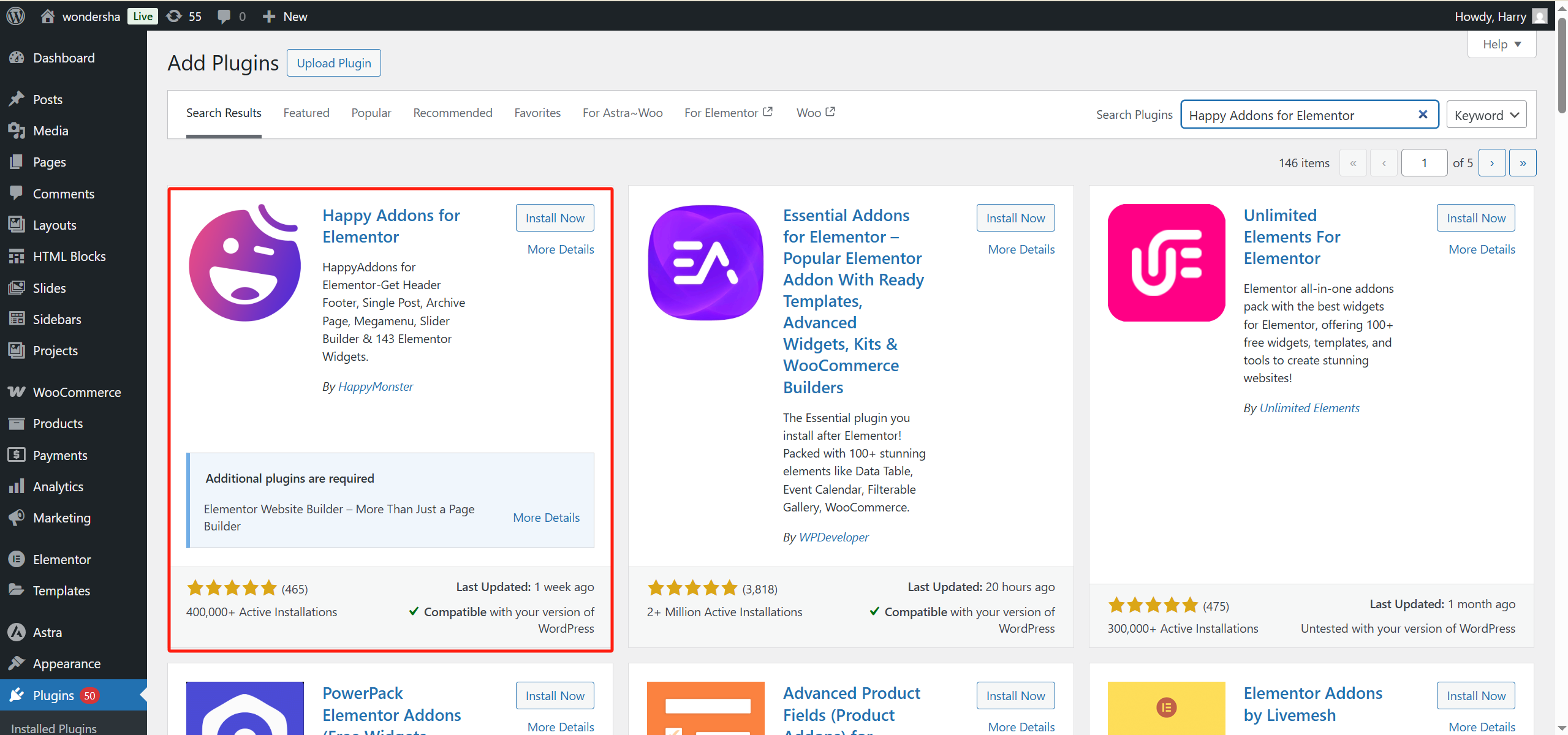Open the Media library from sidebar
Viewport: 1568px width, 735px height.
tap(17, 130)
